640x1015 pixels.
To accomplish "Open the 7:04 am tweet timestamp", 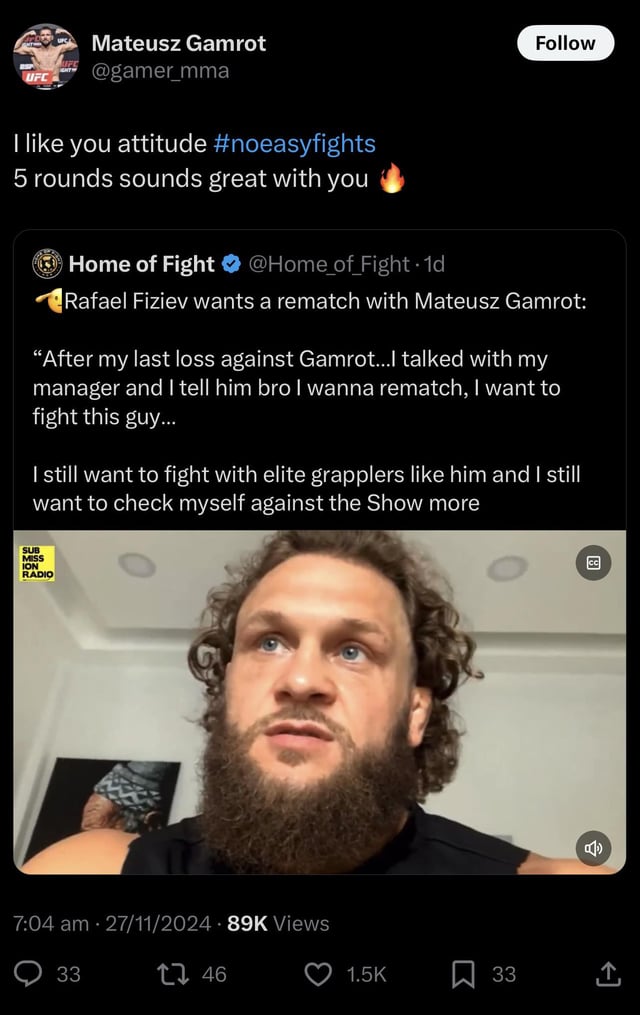I will point(50,923).
